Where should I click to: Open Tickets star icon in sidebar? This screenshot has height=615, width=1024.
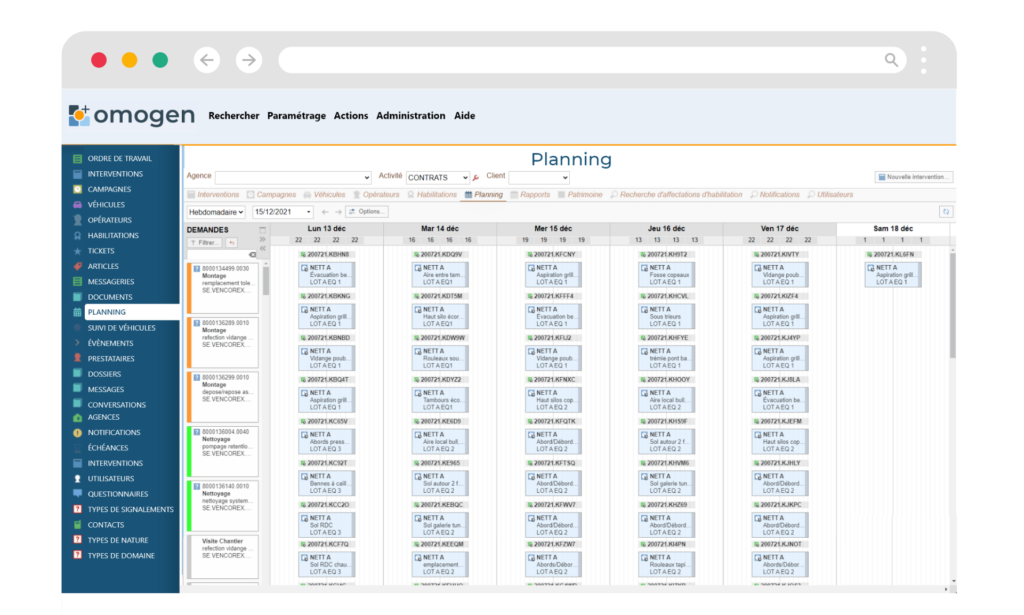click(77, 251)
